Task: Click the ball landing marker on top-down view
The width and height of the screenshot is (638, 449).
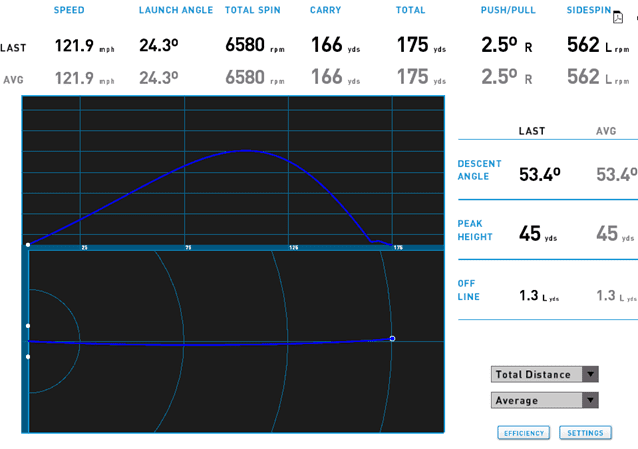Action: [392, 338]
